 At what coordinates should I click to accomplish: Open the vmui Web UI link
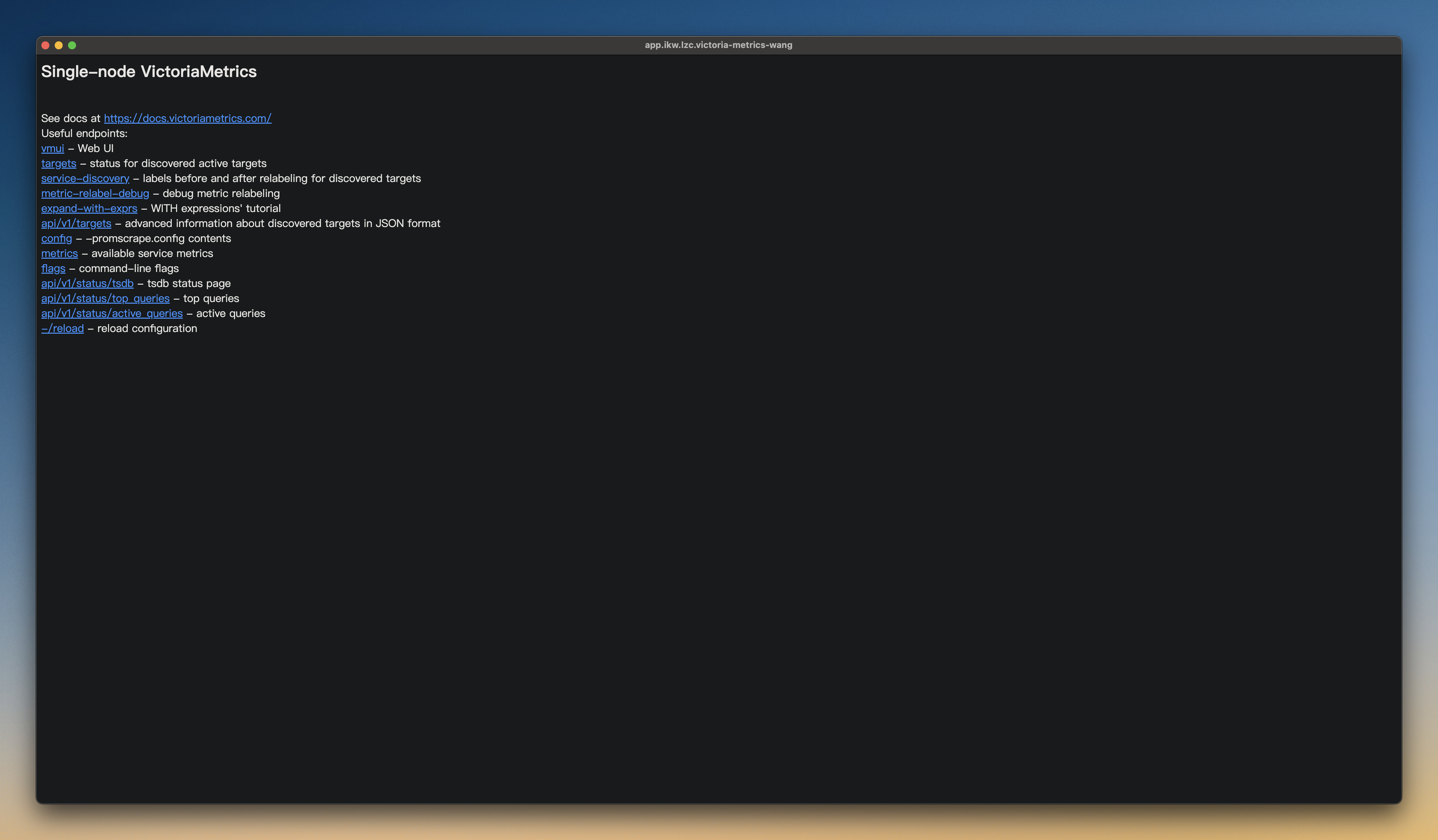(x=52, y=148)
